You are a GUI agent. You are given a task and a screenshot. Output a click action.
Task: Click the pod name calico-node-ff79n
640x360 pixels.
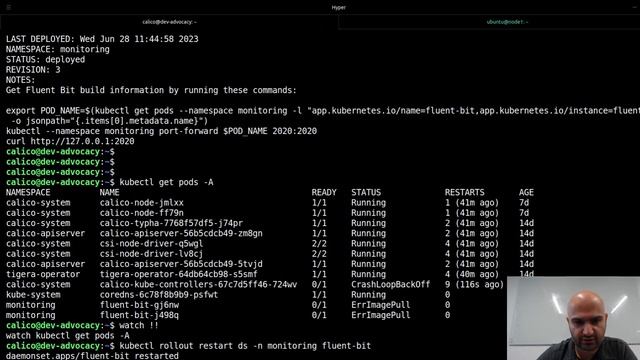click(142, 213)
